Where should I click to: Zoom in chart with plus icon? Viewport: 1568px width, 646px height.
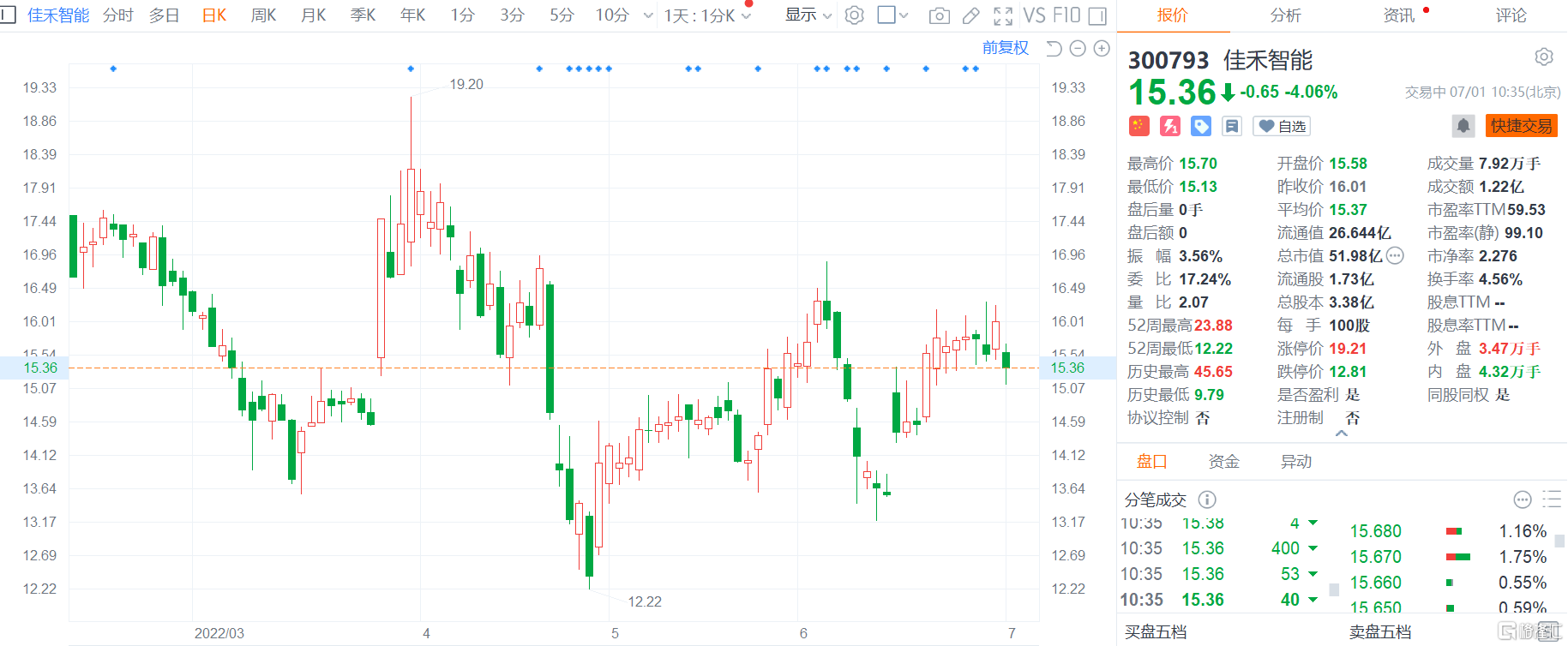[1102, 49]
